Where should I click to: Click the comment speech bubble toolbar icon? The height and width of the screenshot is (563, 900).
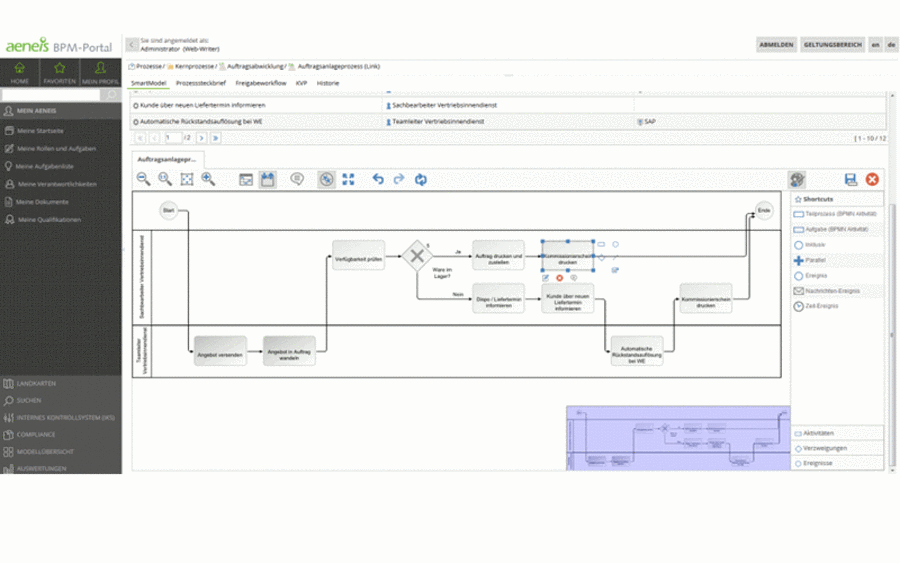coord(297,179)
